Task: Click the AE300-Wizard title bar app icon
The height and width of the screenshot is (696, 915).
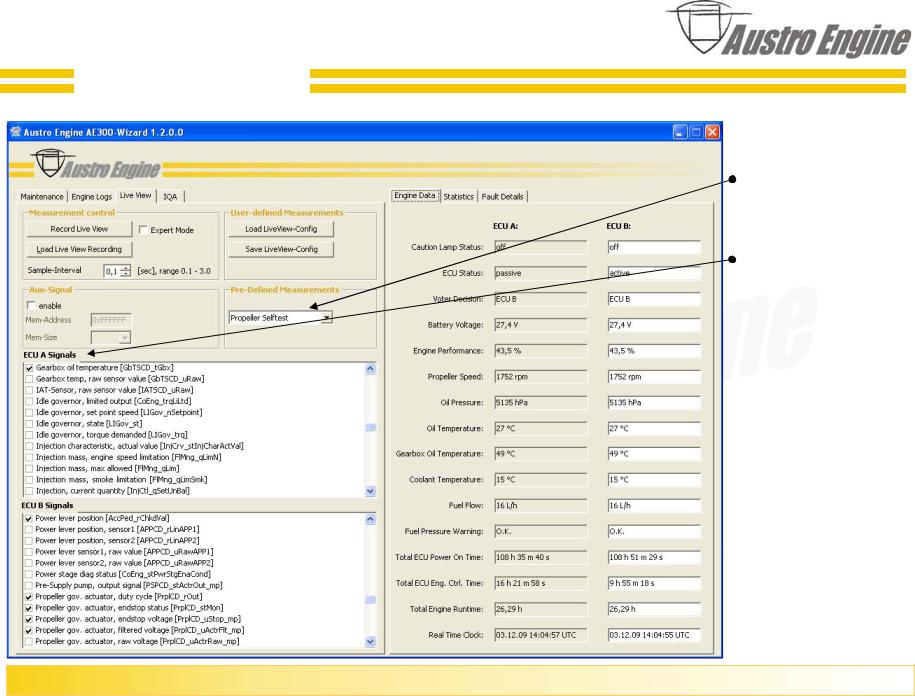Action: (16, 132)
